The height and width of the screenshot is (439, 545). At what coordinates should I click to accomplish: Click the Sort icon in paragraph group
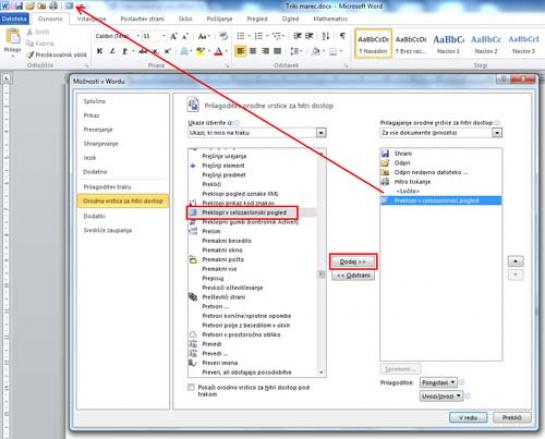326,36
